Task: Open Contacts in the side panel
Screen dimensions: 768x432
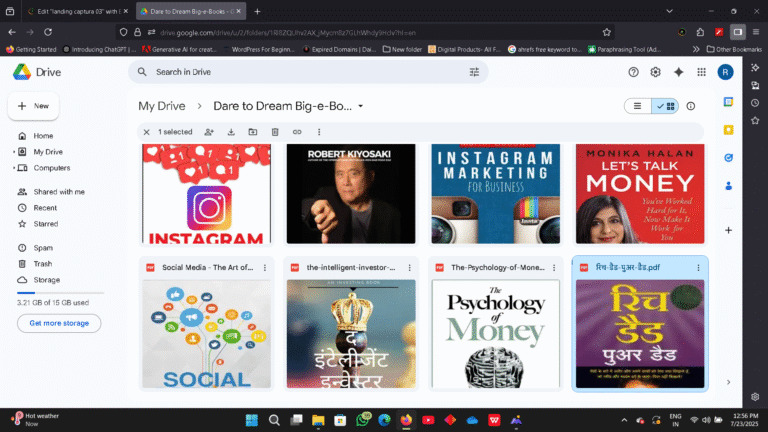Action: [728, 186]
